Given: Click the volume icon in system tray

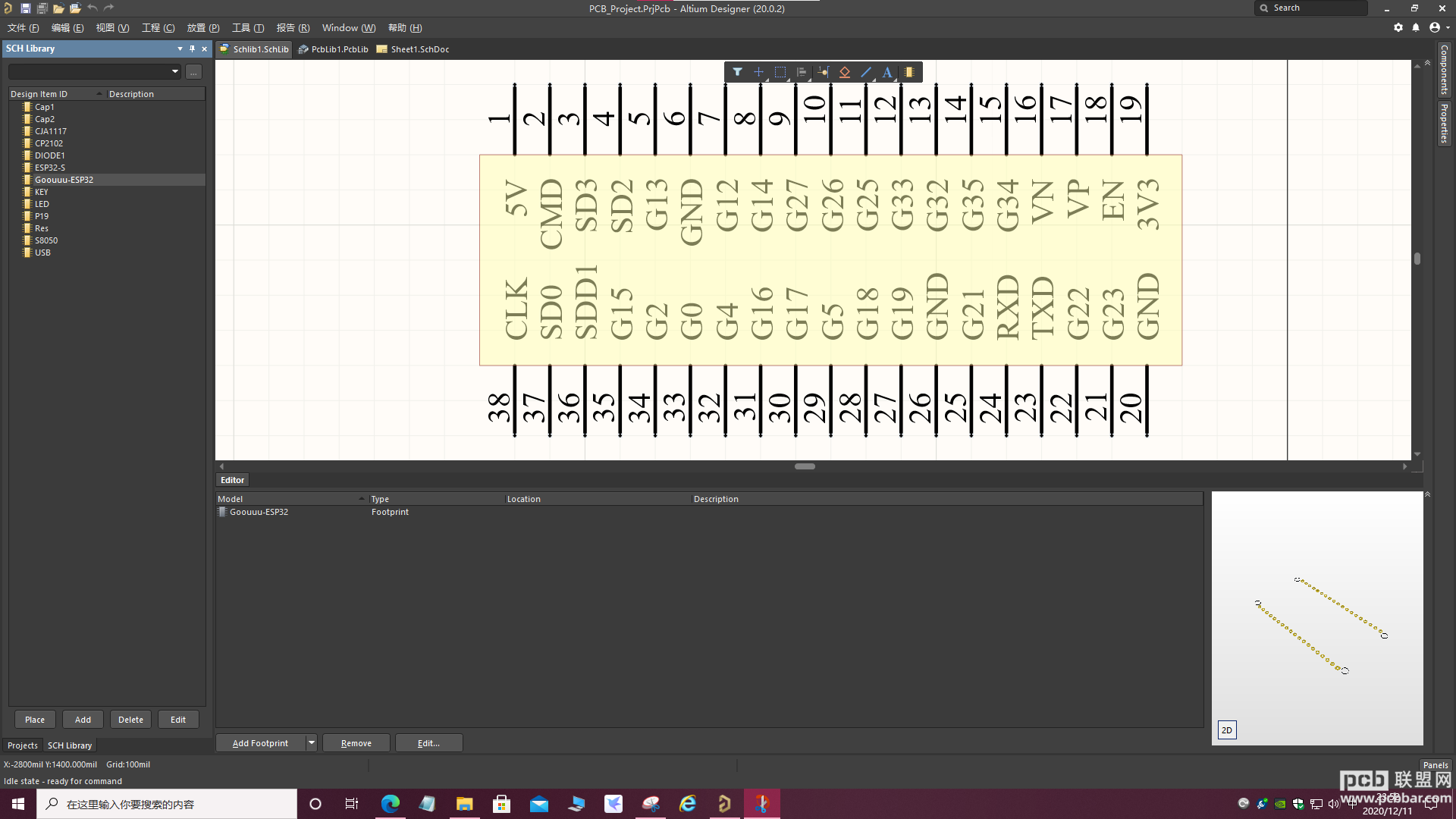Looking at the screenshot, I should [x=1334, y=804].
